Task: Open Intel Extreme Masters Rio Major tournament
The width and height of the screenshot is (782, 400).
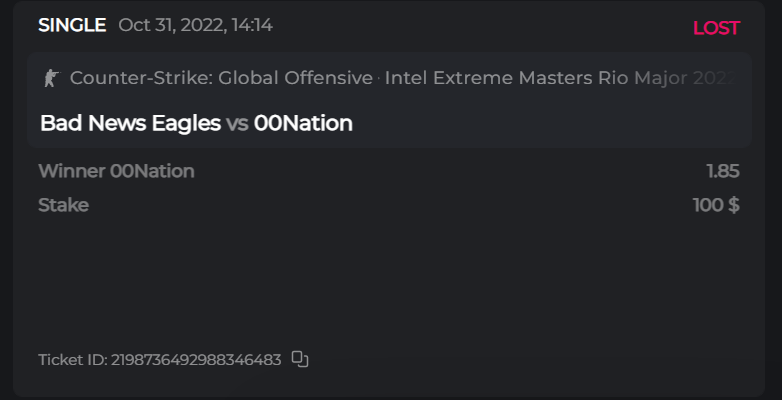Action: (560, 77)
